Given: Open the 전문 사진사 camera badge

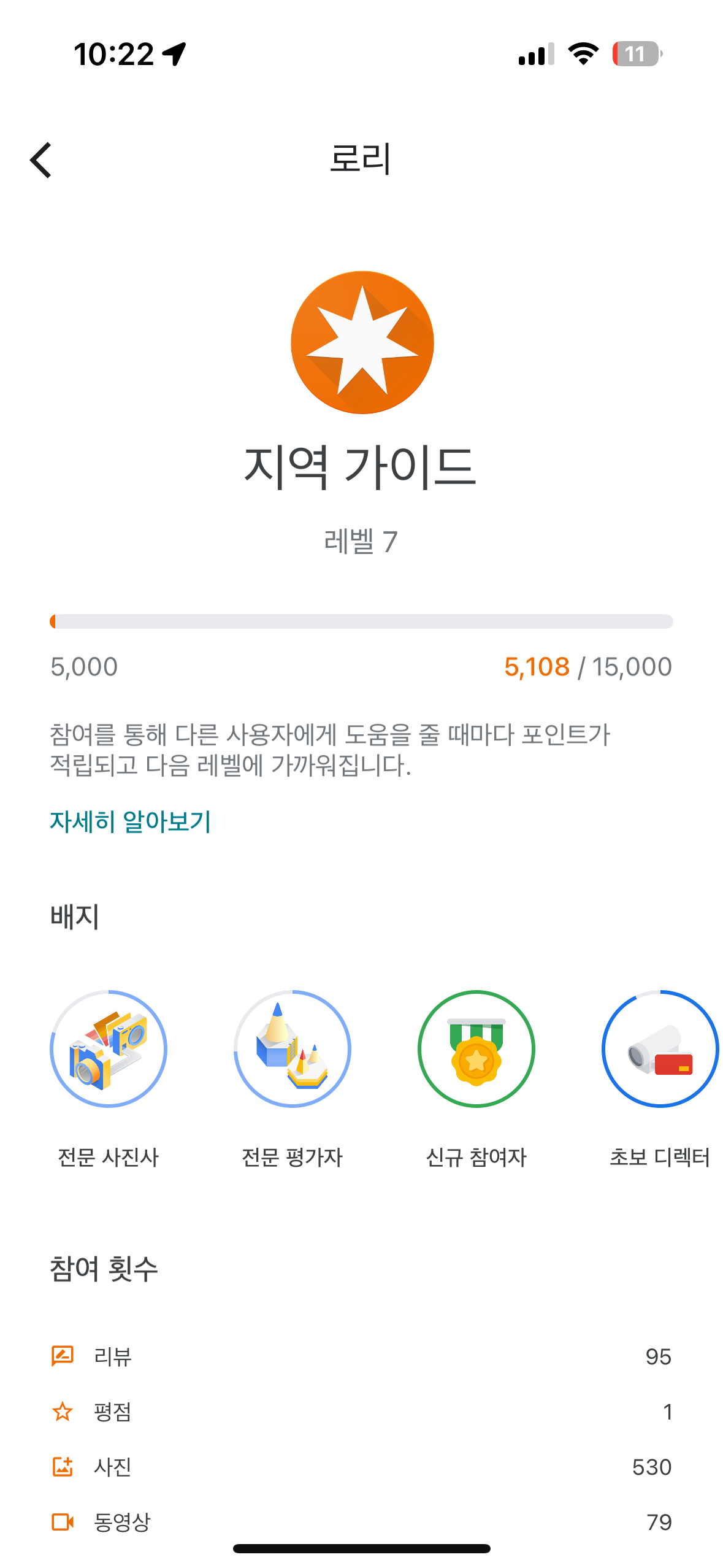Looking at the screenshot, I should tap(109, 1048).
